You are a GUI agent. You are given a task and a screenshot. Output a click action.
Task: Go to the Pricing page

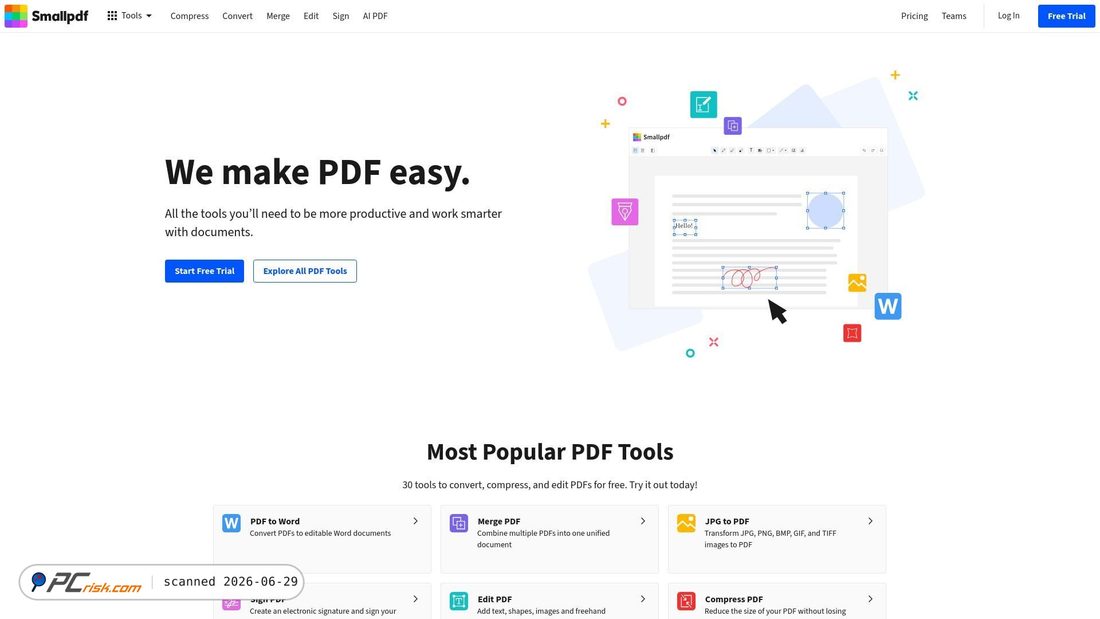[x=914, y=15]
